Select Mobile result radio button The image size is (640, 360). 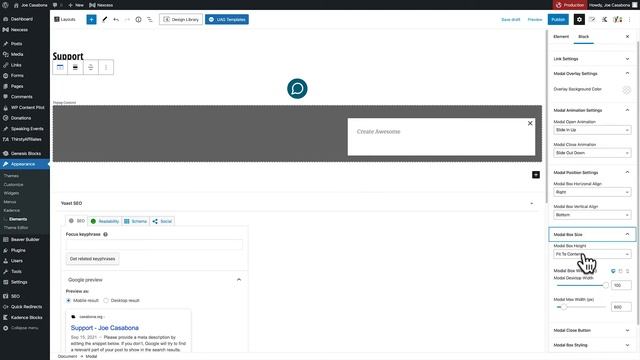pyautogui.click(x=69, y=300)
